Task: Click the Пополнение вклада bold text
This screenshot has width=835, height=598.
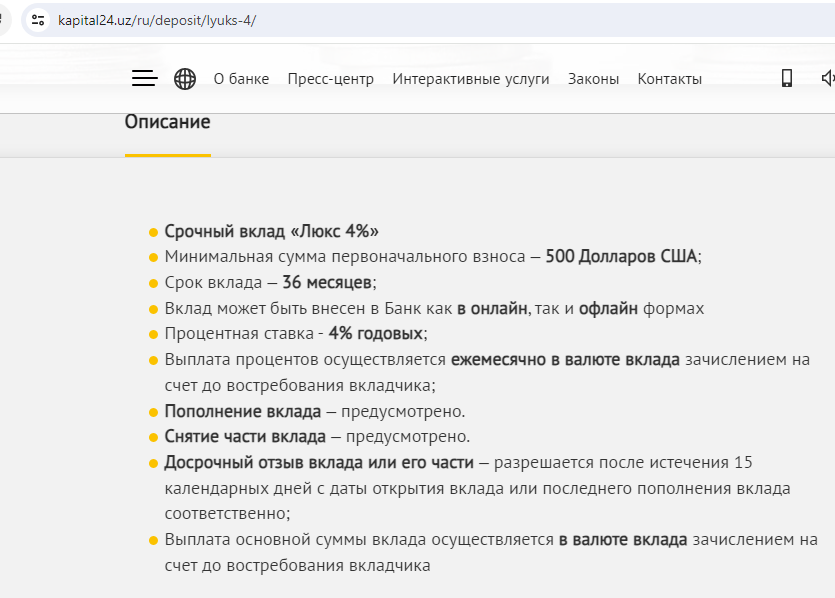Action: coord(243,411)
